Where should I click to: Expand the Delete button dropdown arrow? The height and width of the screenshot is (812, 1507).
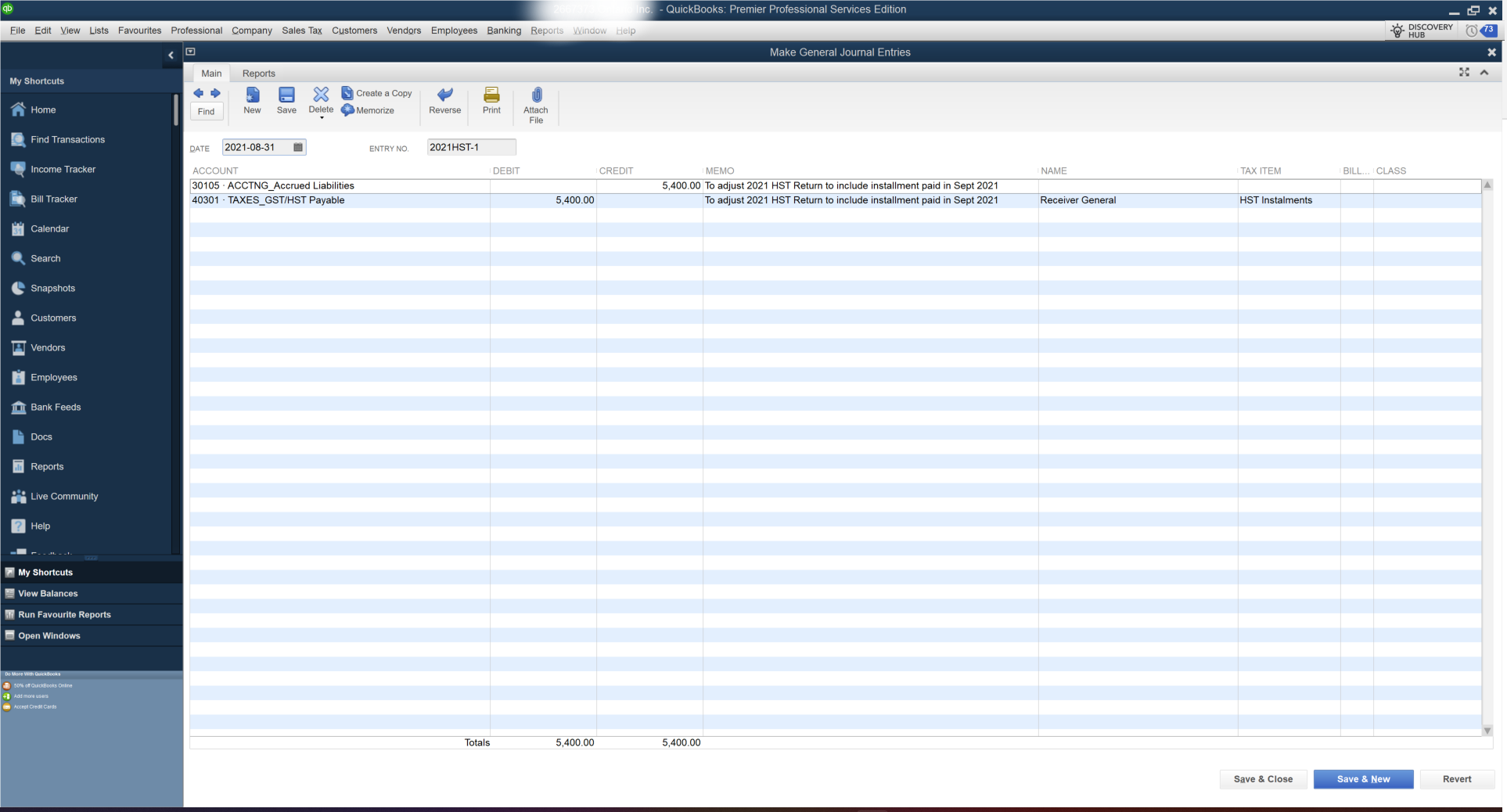(321, 119)
